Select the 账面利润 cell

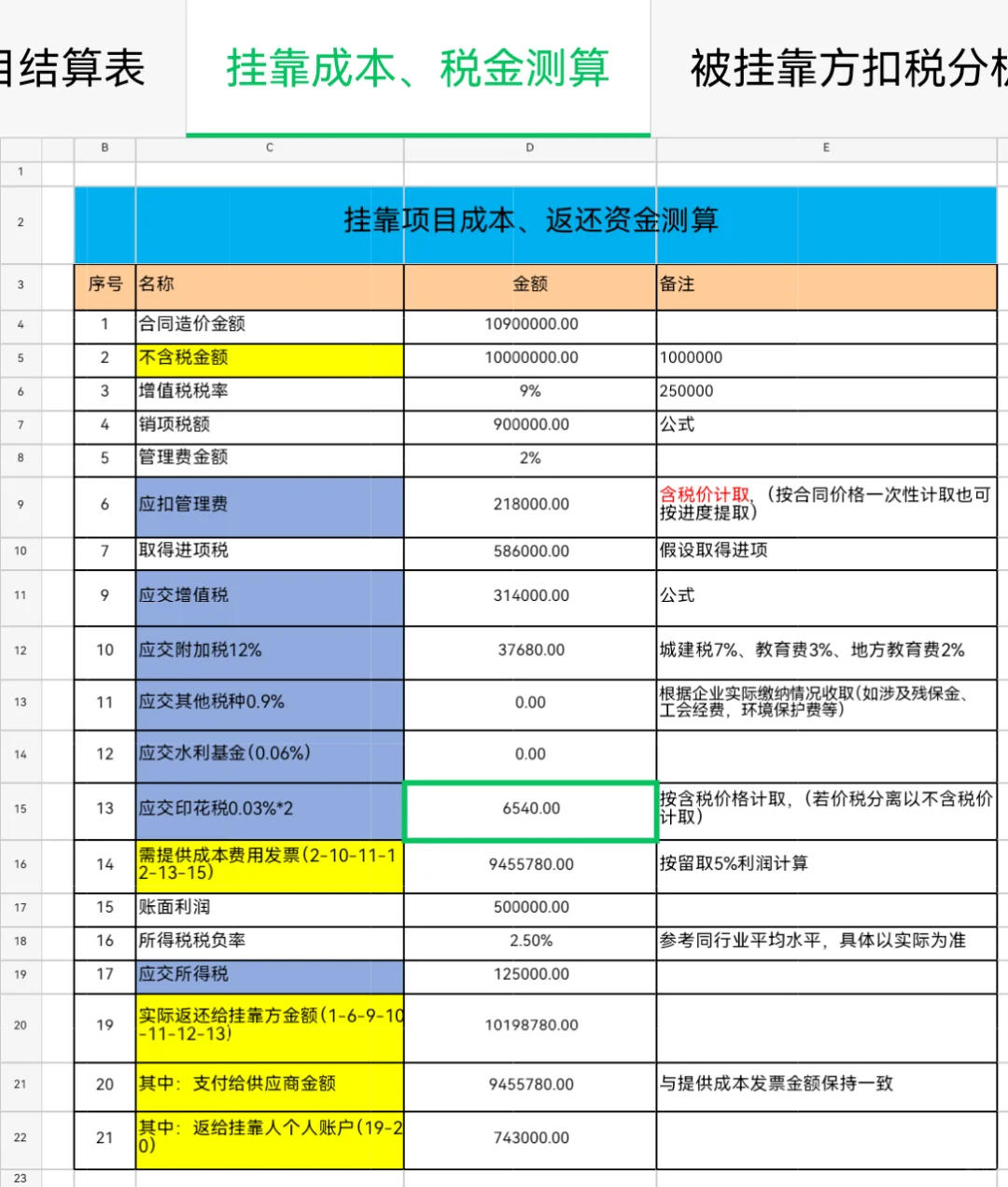270,908
